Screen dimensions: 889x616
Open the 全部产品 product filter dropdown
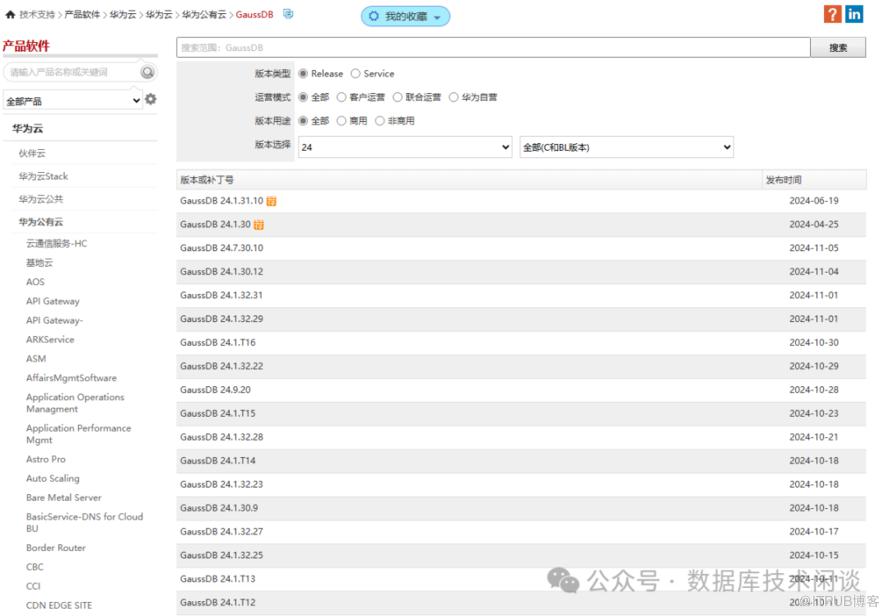[73, 101]
